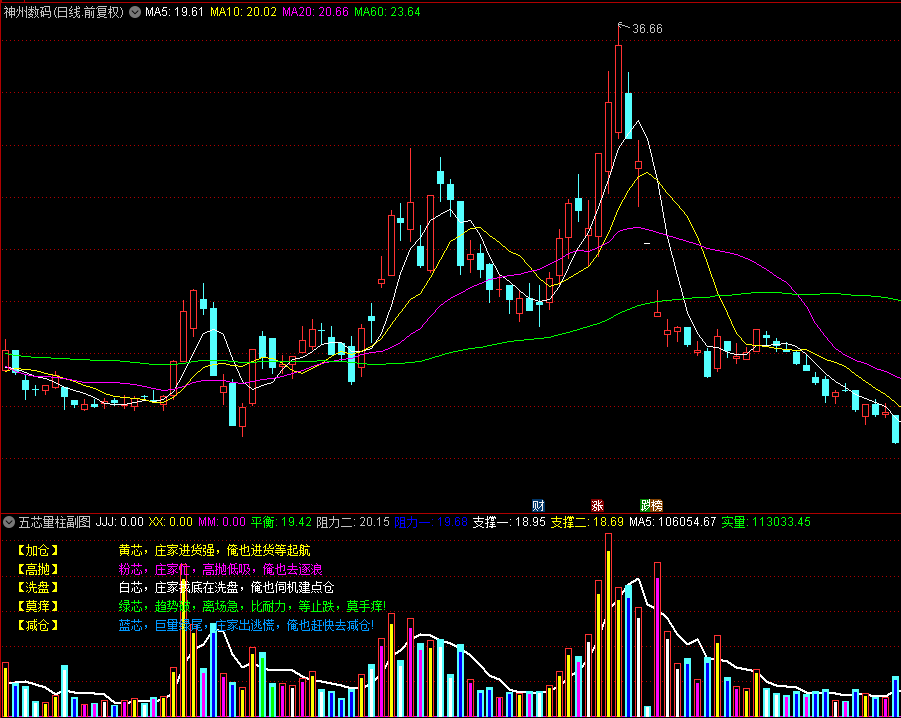Click the magenta MA20: 20.66 label
901x718 pixels.
(315, 12)
